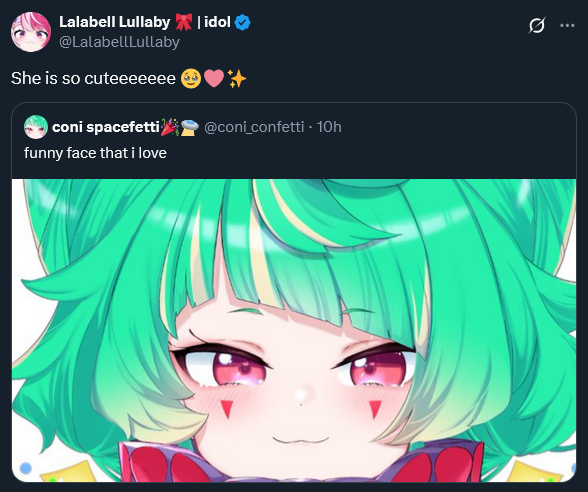
Task: Click the teary-eyed face emoji
Action: point(191,78)
